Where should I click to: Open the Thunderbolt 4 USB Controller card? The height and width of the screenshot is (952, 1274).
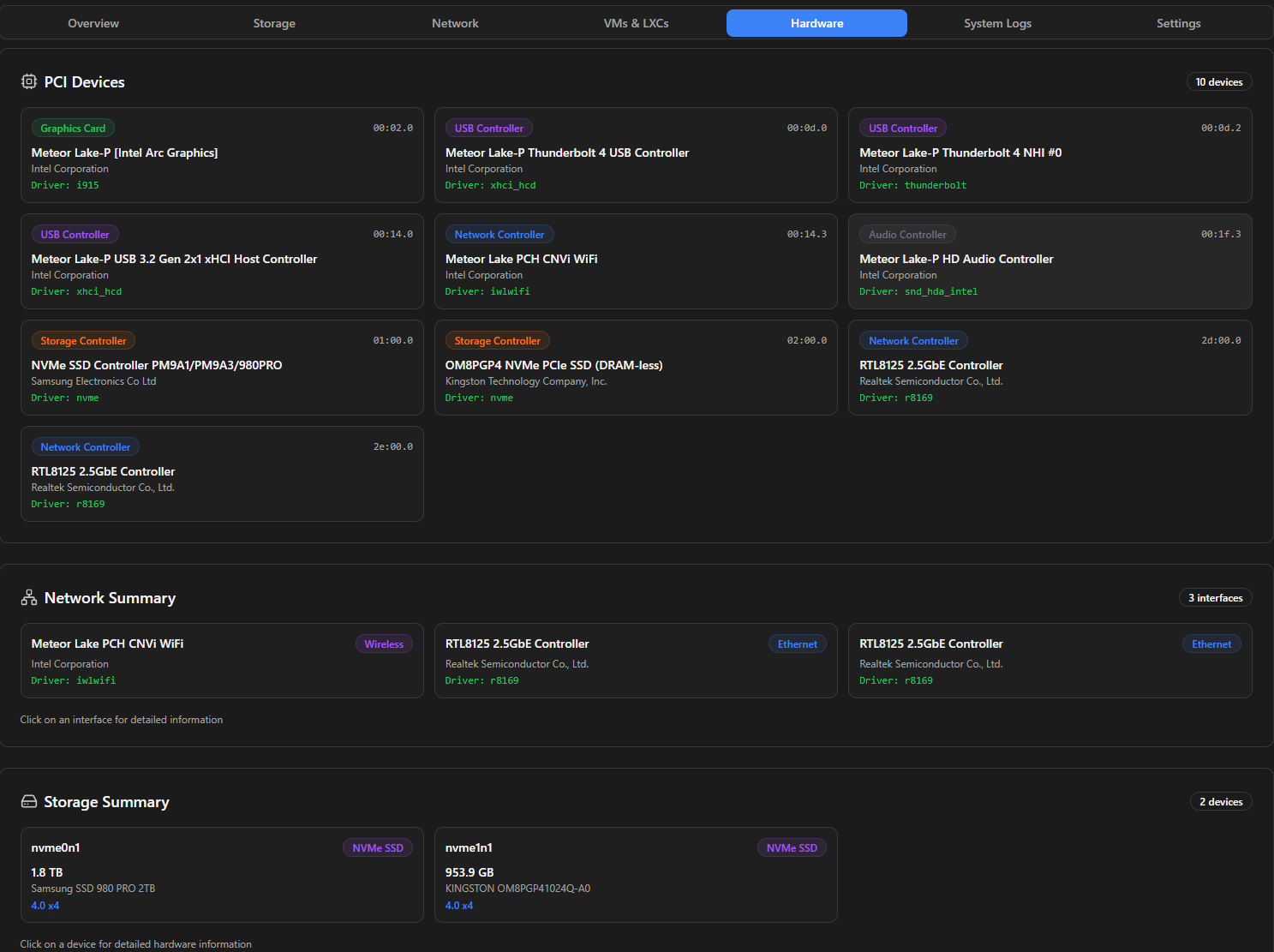pos(636,155)
